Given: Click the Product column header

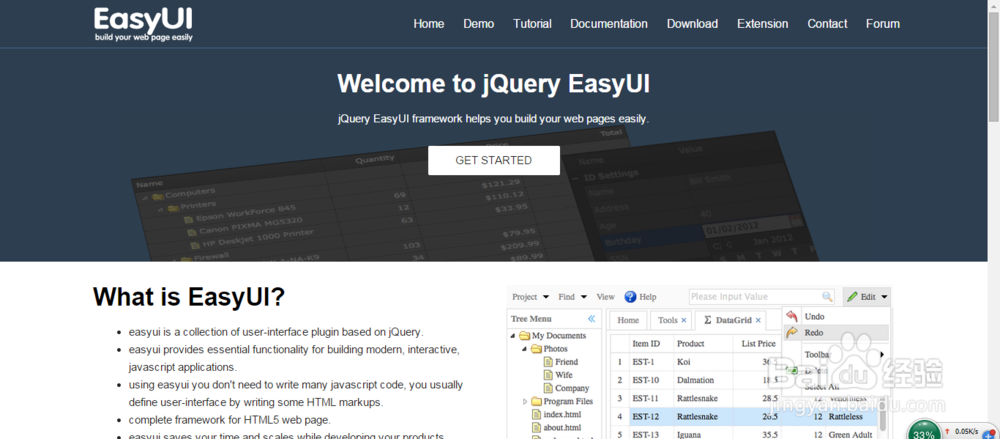Looking at the screenshot, I should [703, 343].
